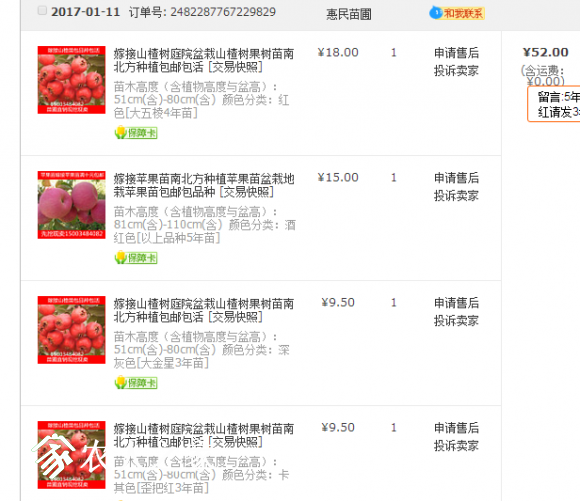Click the 保障卡 badge under first item
The width and height of the screenshot is (580, 501).
[x=136, y=132]
